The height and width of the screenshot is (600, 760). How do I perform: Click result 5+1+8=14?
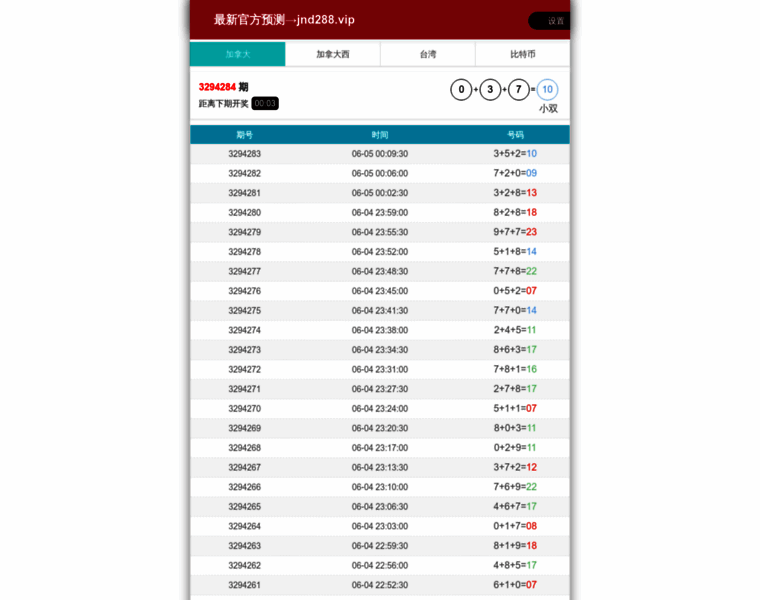[515, 252]
